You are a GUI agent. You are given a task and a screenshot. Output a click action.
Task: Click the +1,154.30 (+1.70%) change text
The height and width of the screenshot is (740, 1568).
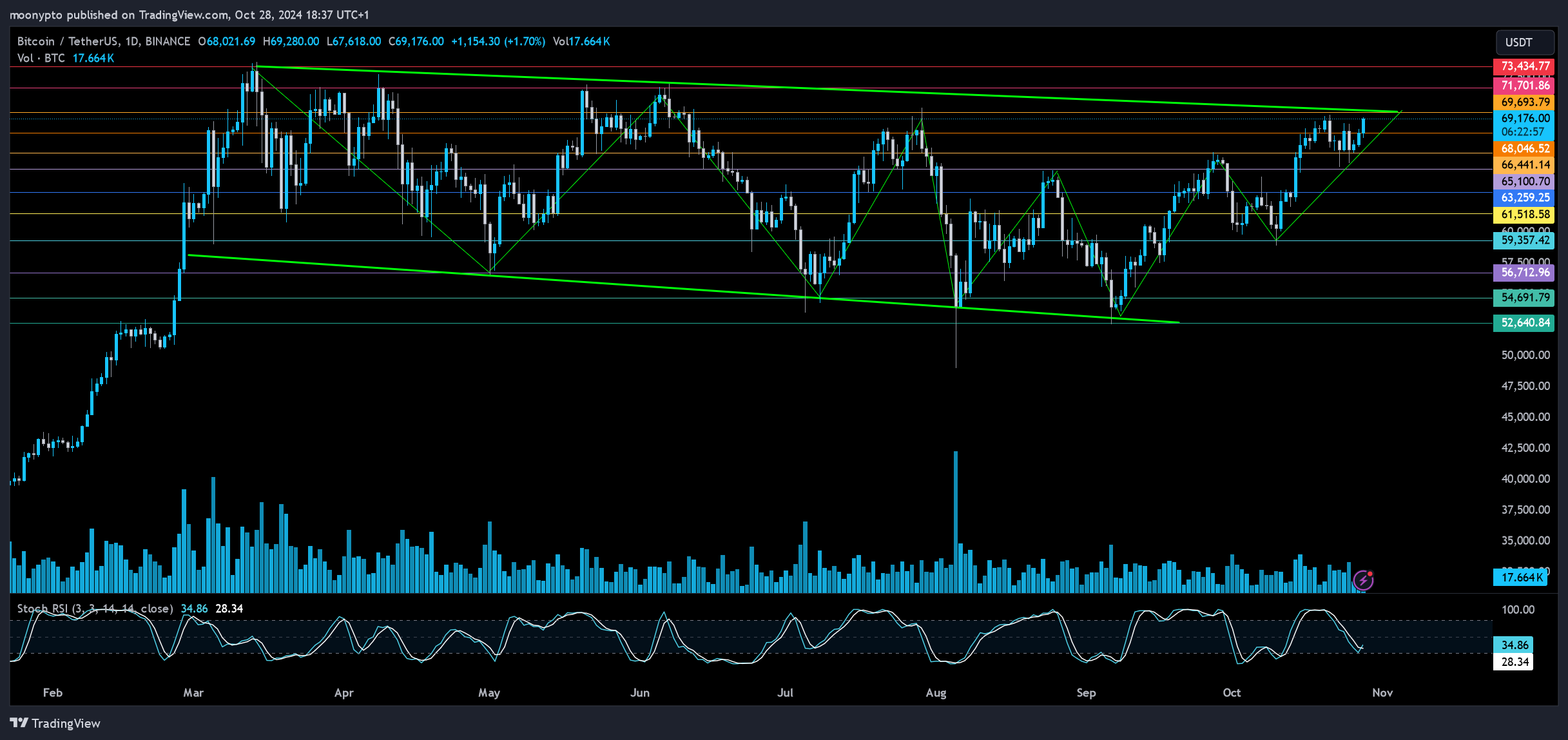(498, 41)
